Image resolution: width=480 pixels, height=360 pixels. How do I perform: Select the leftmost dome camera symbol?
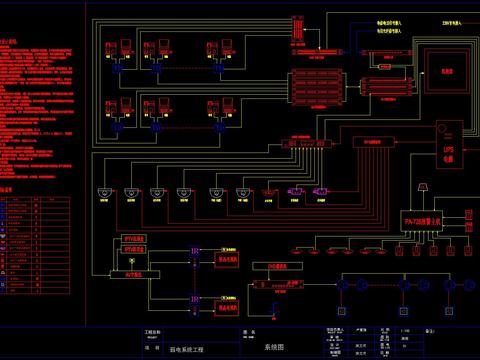tap(104, 193)
